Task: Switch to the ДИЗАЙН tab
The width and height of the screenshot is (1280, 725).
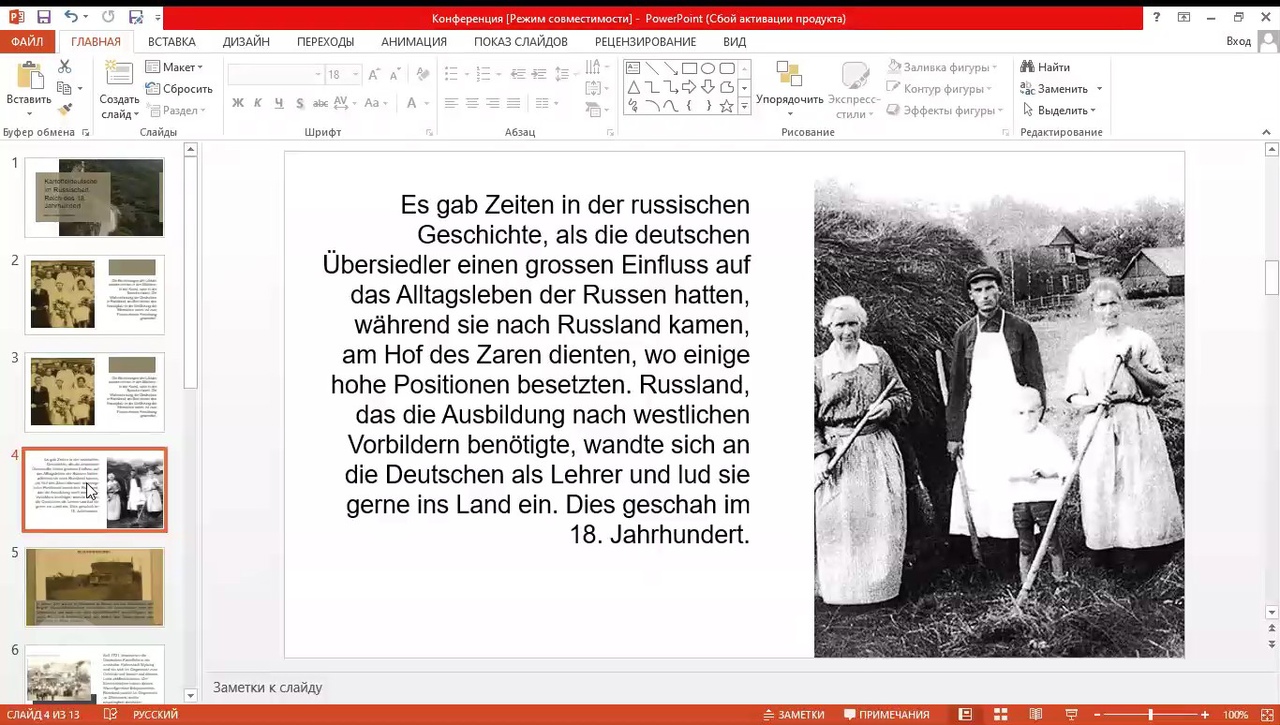Action: pyautogui.click(x=246, y=42)
